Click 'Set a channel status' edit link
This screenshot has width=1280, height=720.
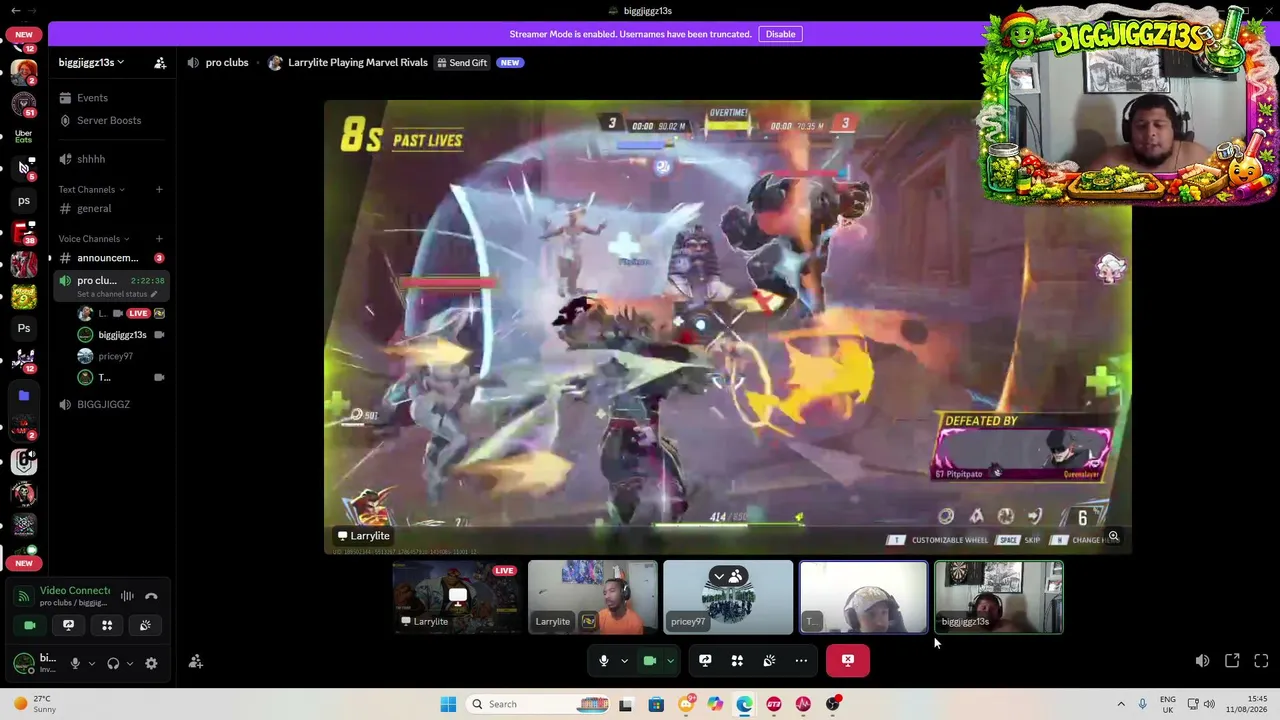point(117,294)
